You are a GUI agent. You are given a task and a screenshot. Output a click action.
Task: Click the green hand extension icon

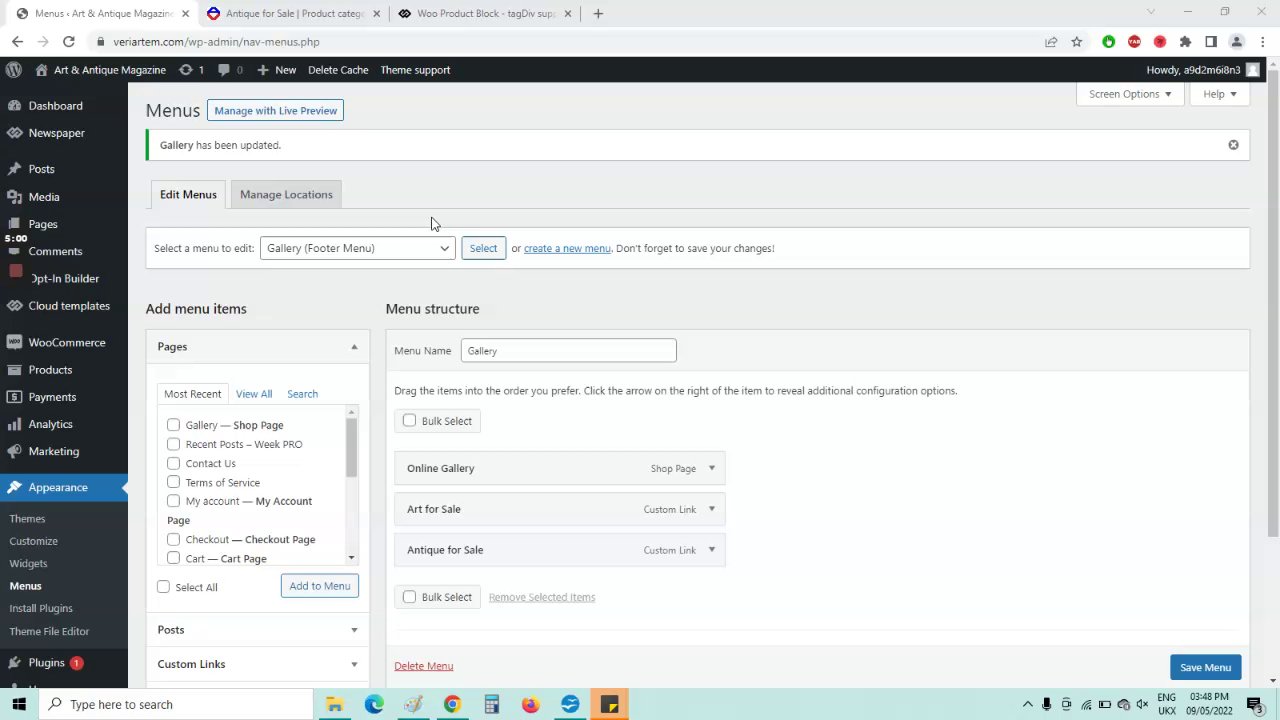(x=1108, y=42)
